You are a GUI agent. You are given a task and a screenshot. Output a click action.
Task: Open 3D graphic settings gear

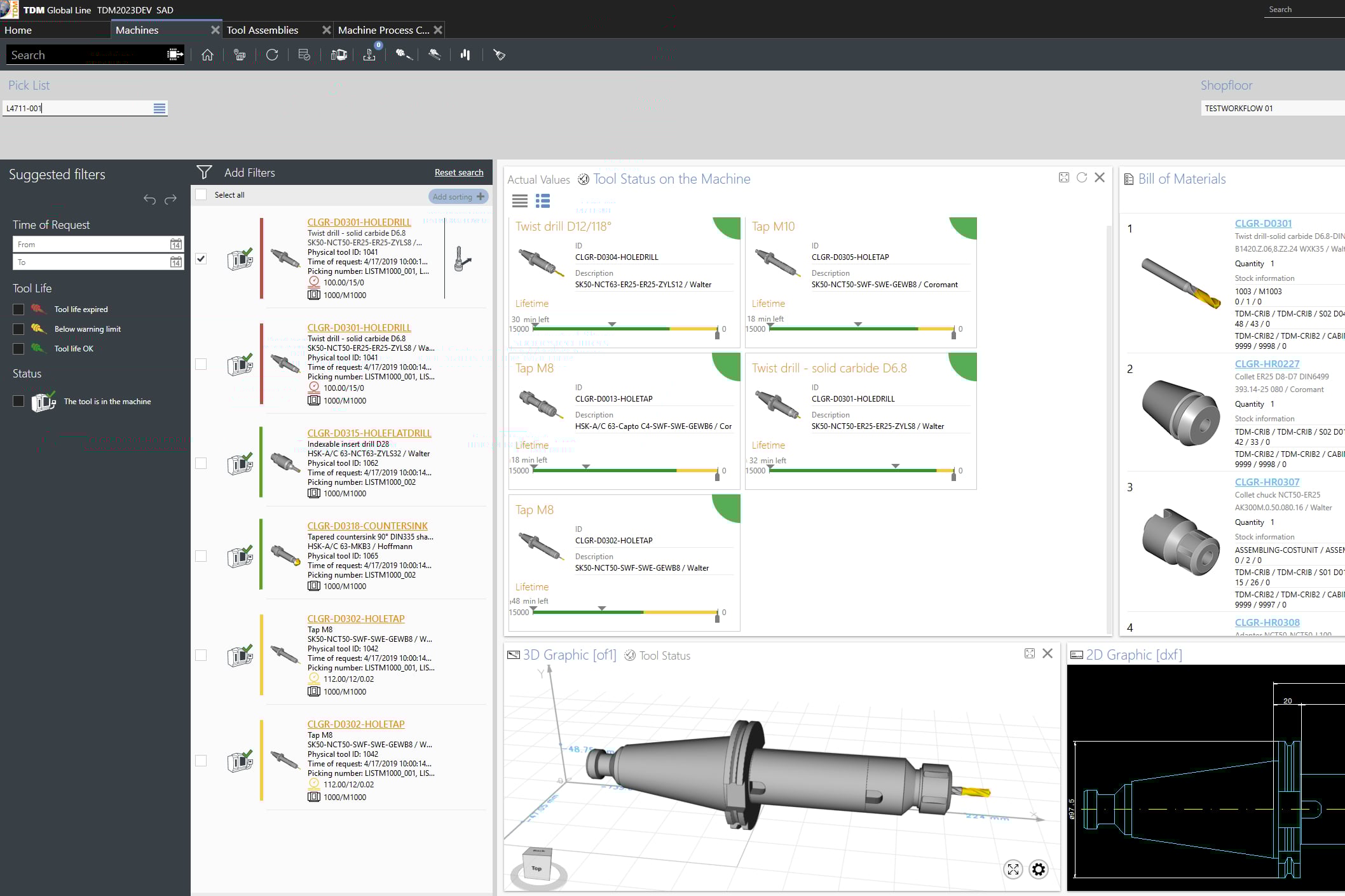pyautogui.click(x=1038, y=869)
